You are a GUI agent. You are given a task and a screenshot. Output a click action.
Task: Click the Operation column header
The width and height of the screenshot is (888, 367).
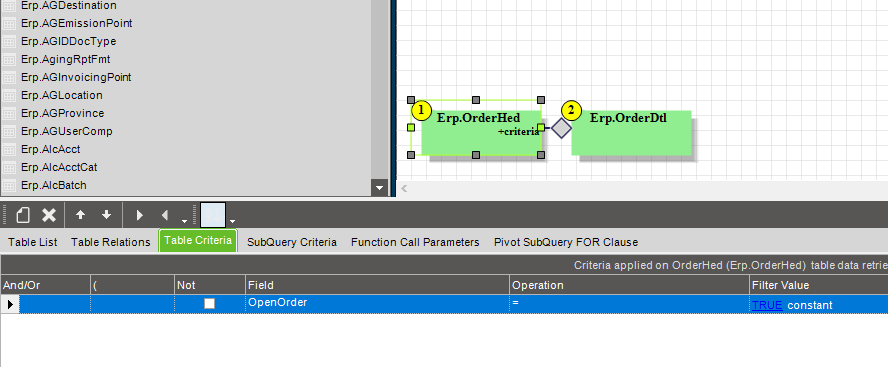[x=629, y=285]
